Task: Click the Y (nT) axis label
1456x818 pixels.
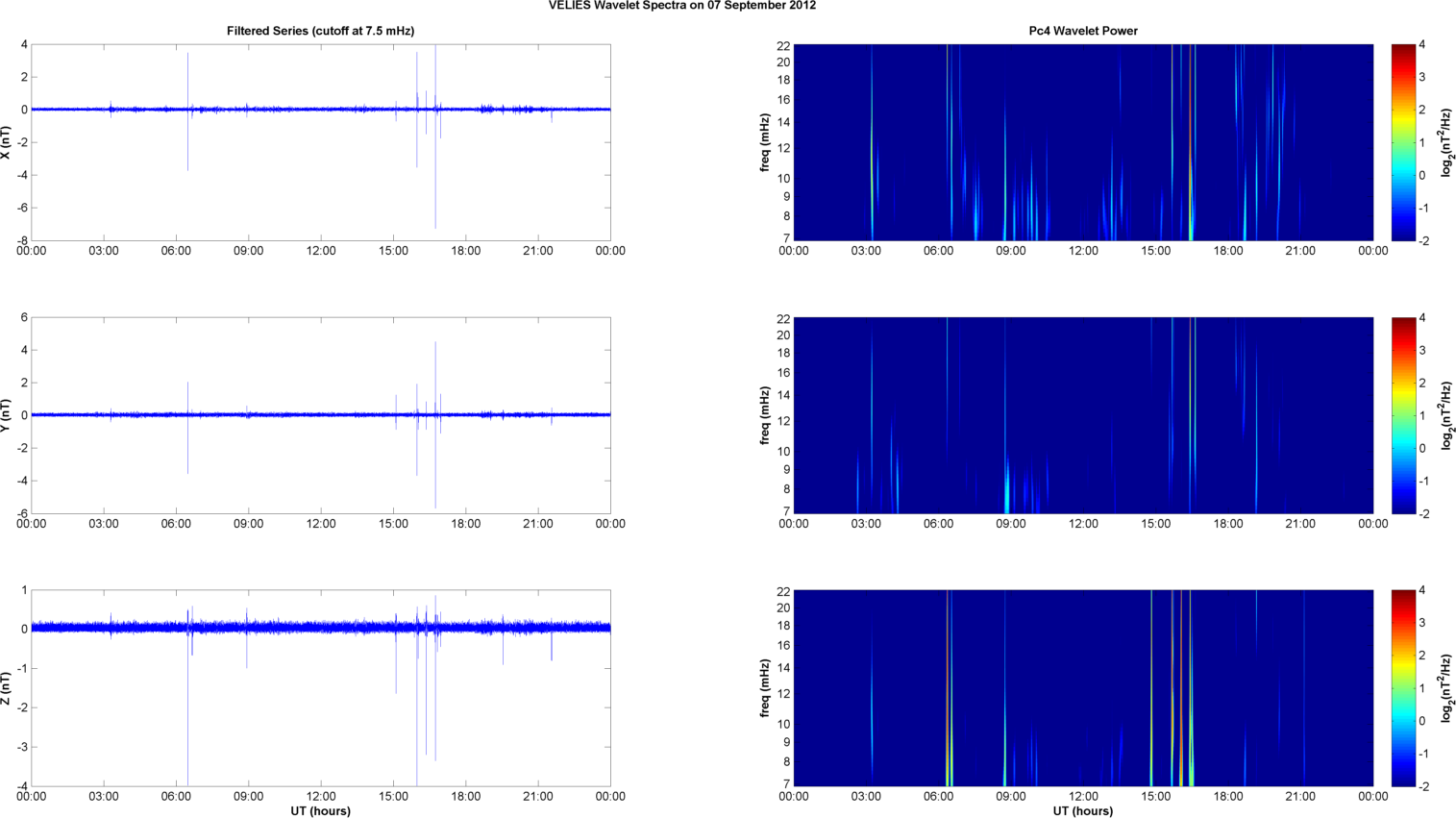Action: 6,415
